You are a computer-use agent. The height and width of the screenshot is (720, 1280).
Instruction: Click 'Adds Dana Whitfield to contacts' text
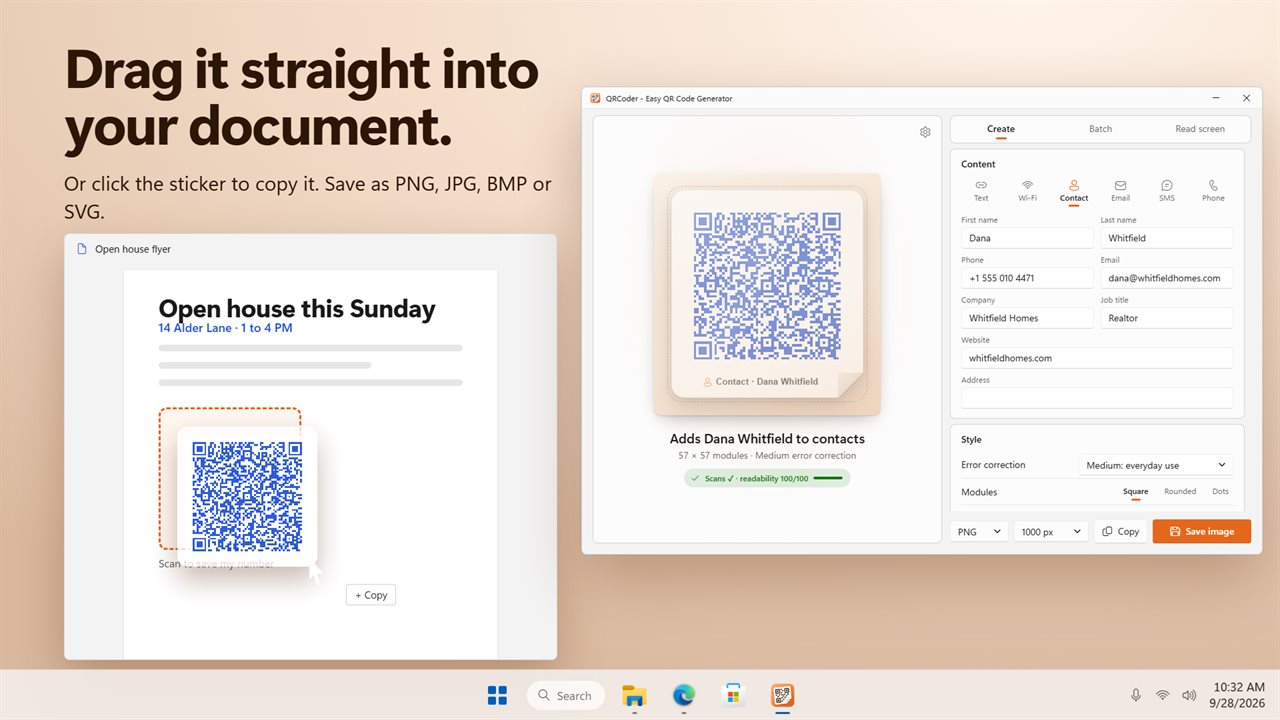coord(767,439)
